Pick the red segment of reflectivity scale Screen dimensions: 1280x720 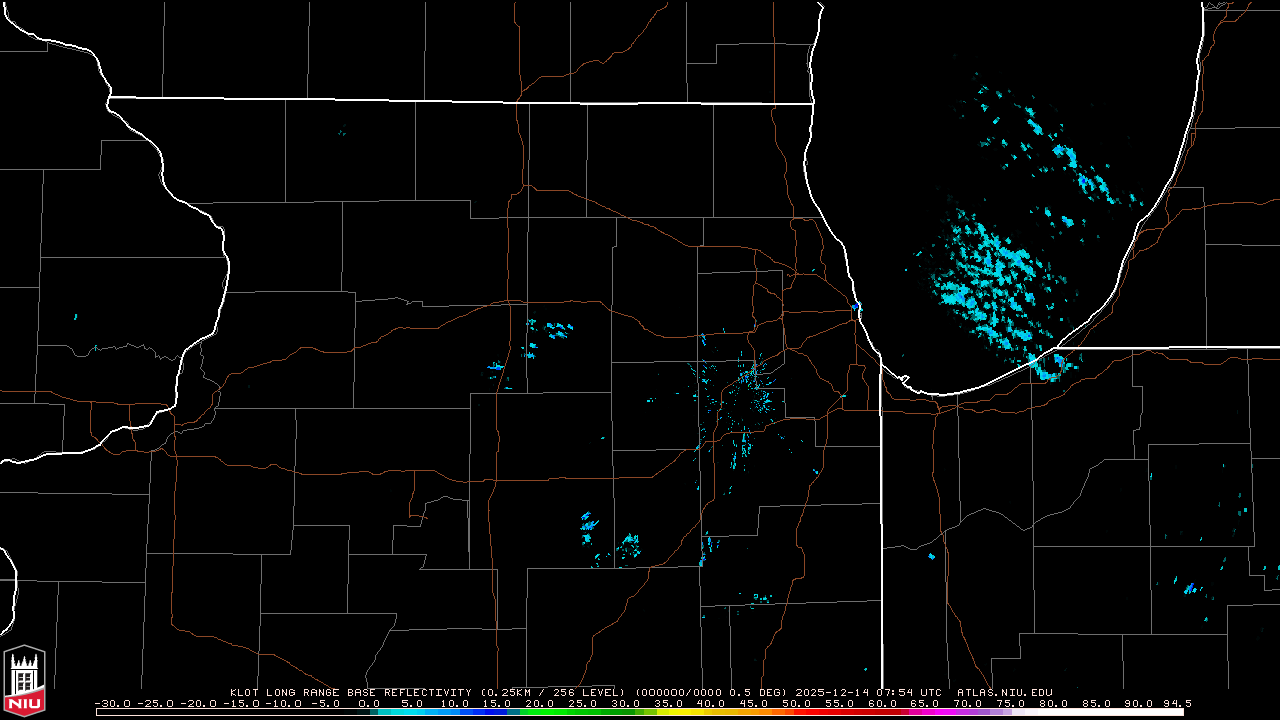click(830, 712)
